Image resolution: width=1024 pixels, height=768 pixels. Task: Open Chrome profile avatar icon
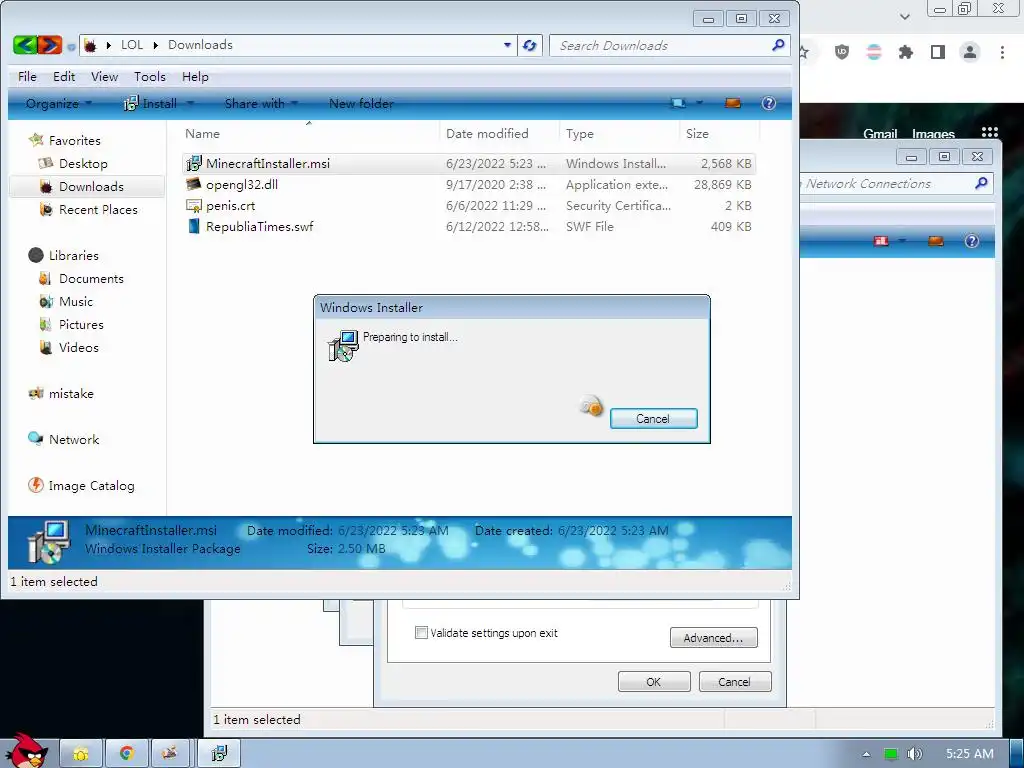click(970, 52)
